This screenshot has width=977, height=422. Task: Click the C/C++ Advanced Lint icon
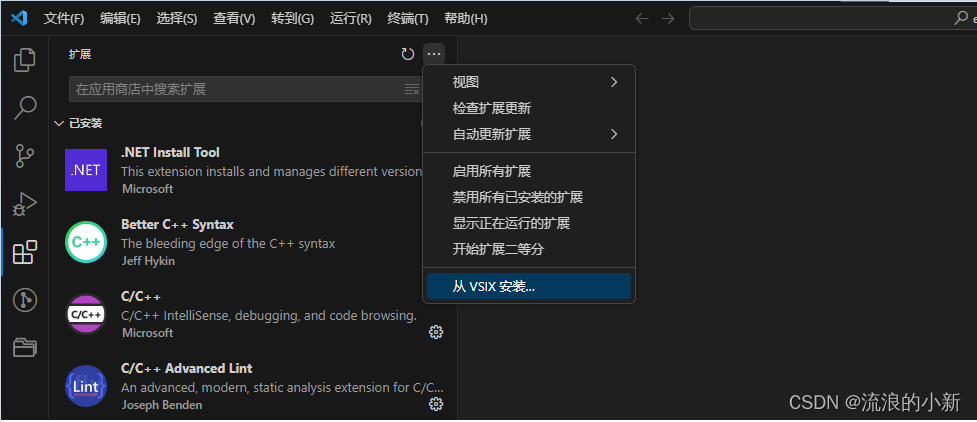point(86,386)
